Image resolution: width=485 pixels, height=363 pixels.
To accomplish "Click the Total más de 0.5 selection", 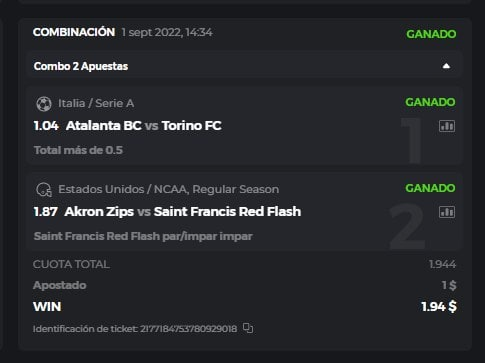I will 78,150.
